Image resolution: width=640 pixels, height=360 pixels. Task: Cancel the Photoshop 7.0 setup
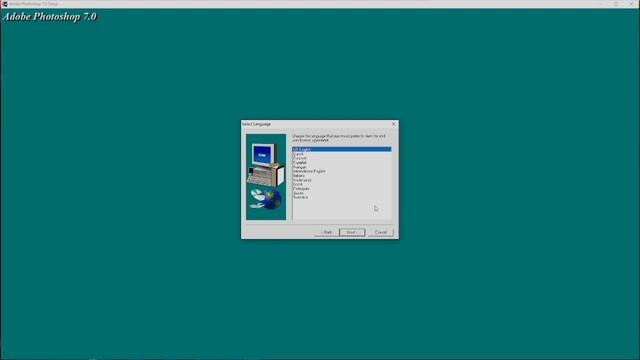[x=381, y=232]
